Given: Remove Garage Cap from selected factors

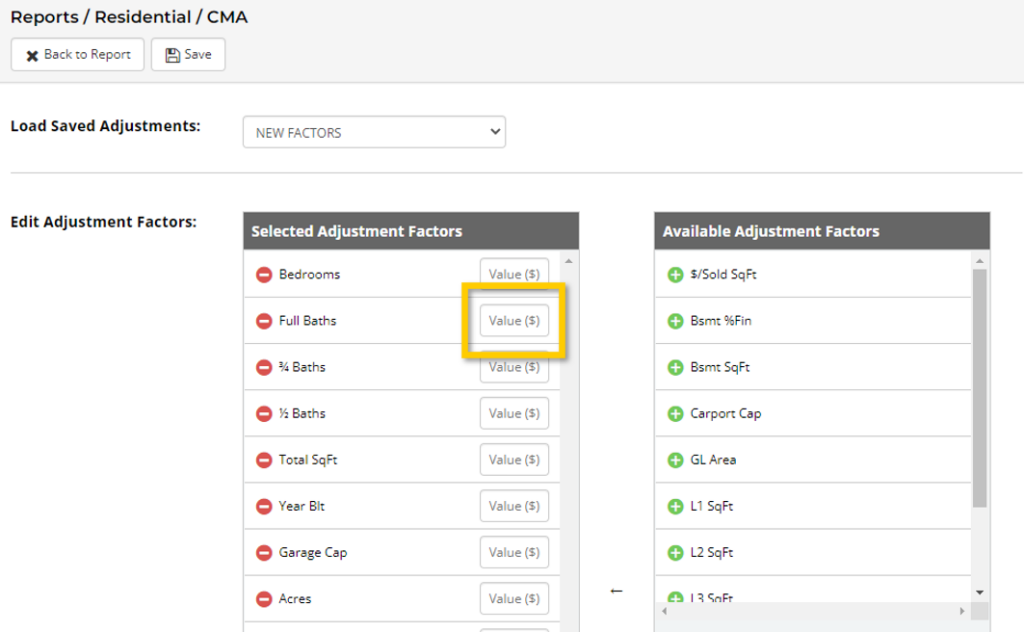Looking at the screenshot, I should pos(264,553).
